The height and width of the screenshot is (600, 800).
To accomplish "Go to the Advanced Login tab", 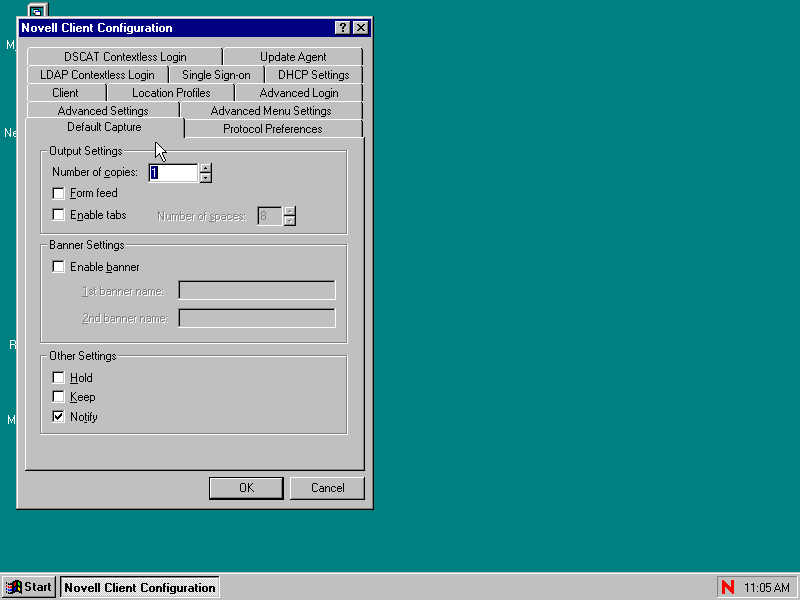I will click(298, 93).
